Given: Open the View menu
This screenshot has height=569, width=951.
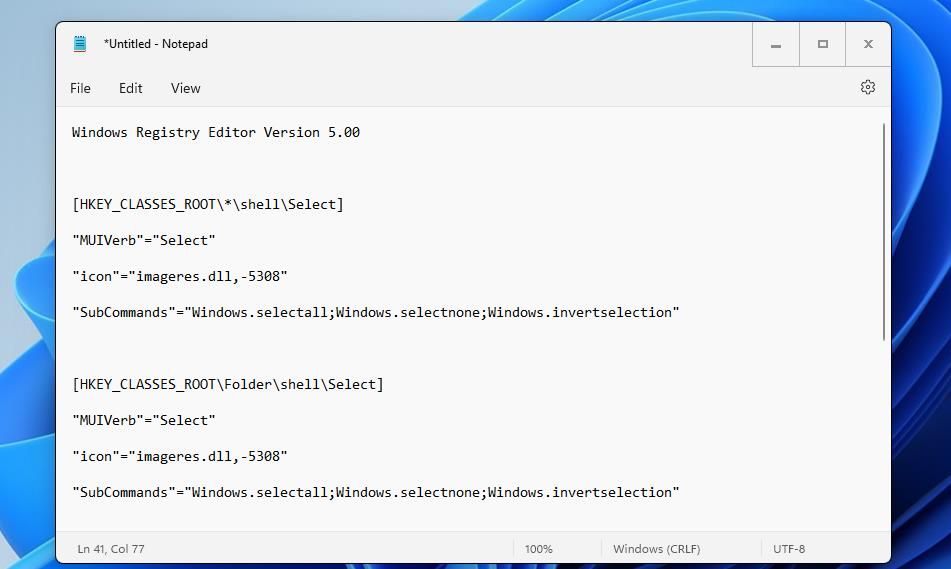Looking at the screenshot, I should coord(186,89).
